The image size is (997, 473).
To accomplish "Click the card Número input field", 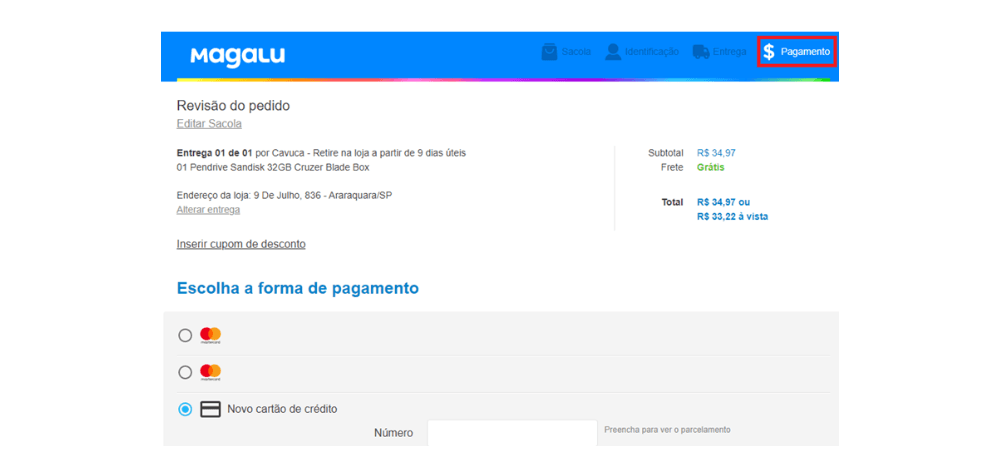I will click(x=511, y=433).
